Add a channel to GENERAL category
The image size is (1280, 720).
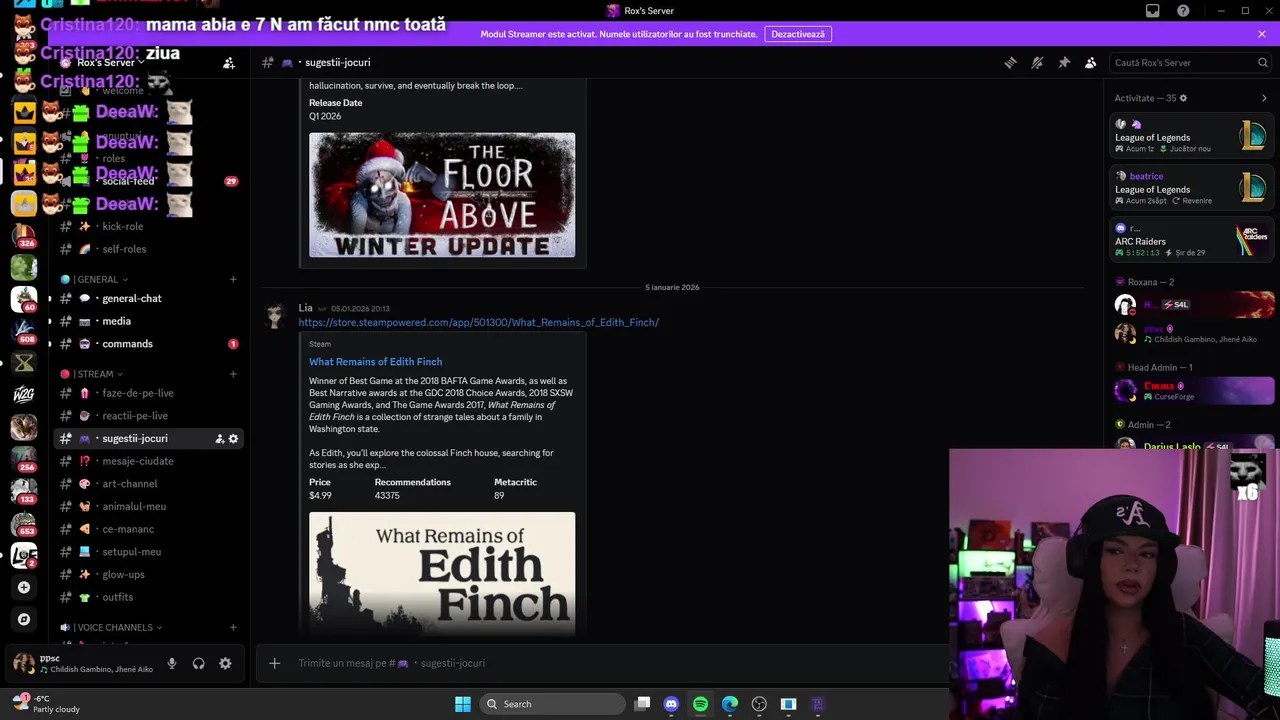pyautogui.click(x=233, y=280)
